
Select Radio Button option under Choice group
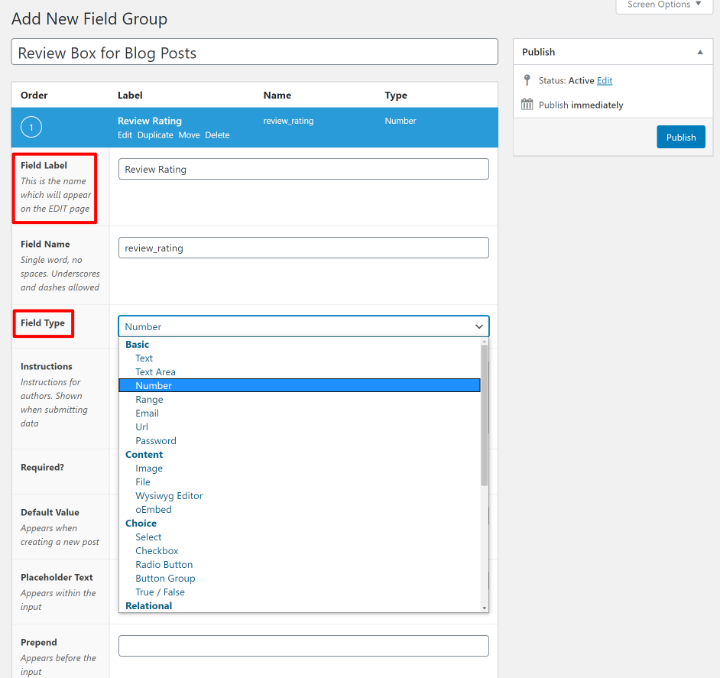coord(300,565)
